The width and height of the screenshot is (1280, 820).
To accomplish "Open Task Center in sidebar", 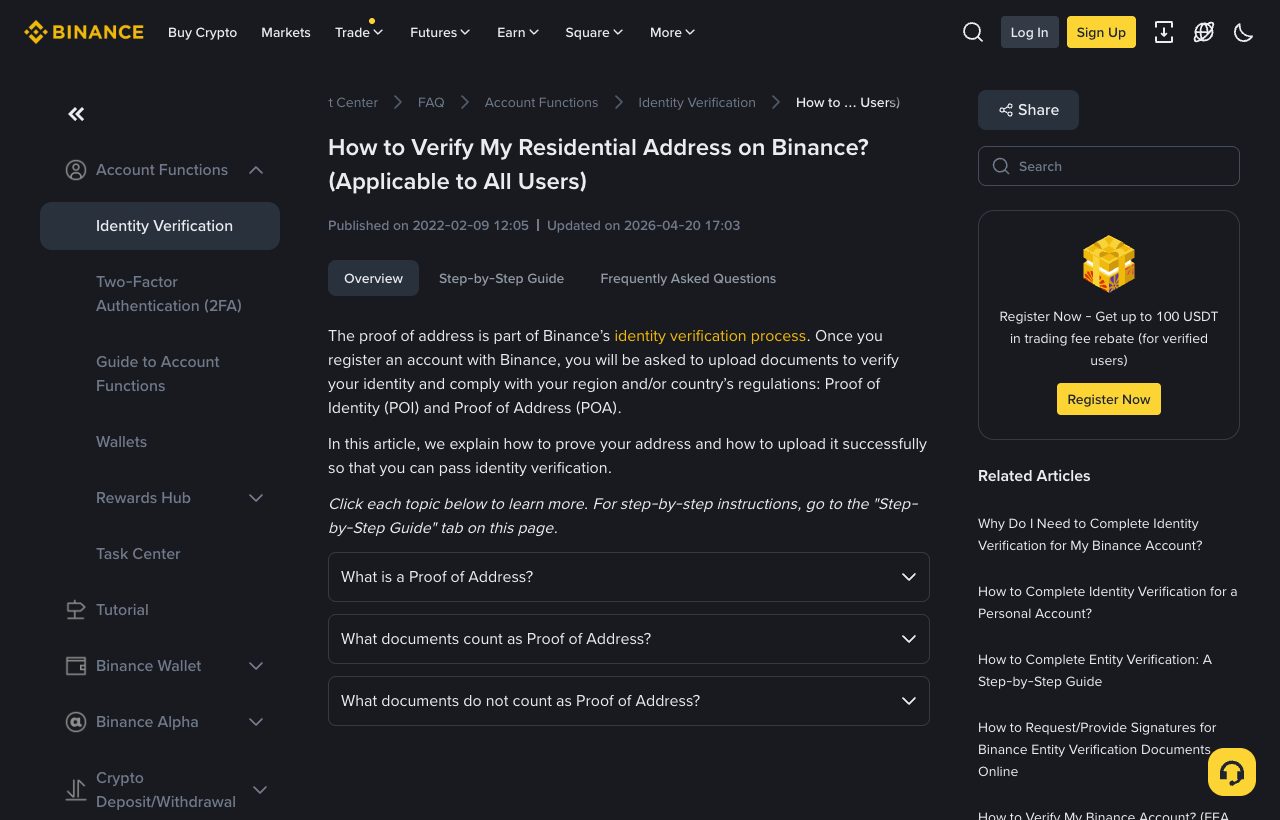I will click(x=138, y=554).
